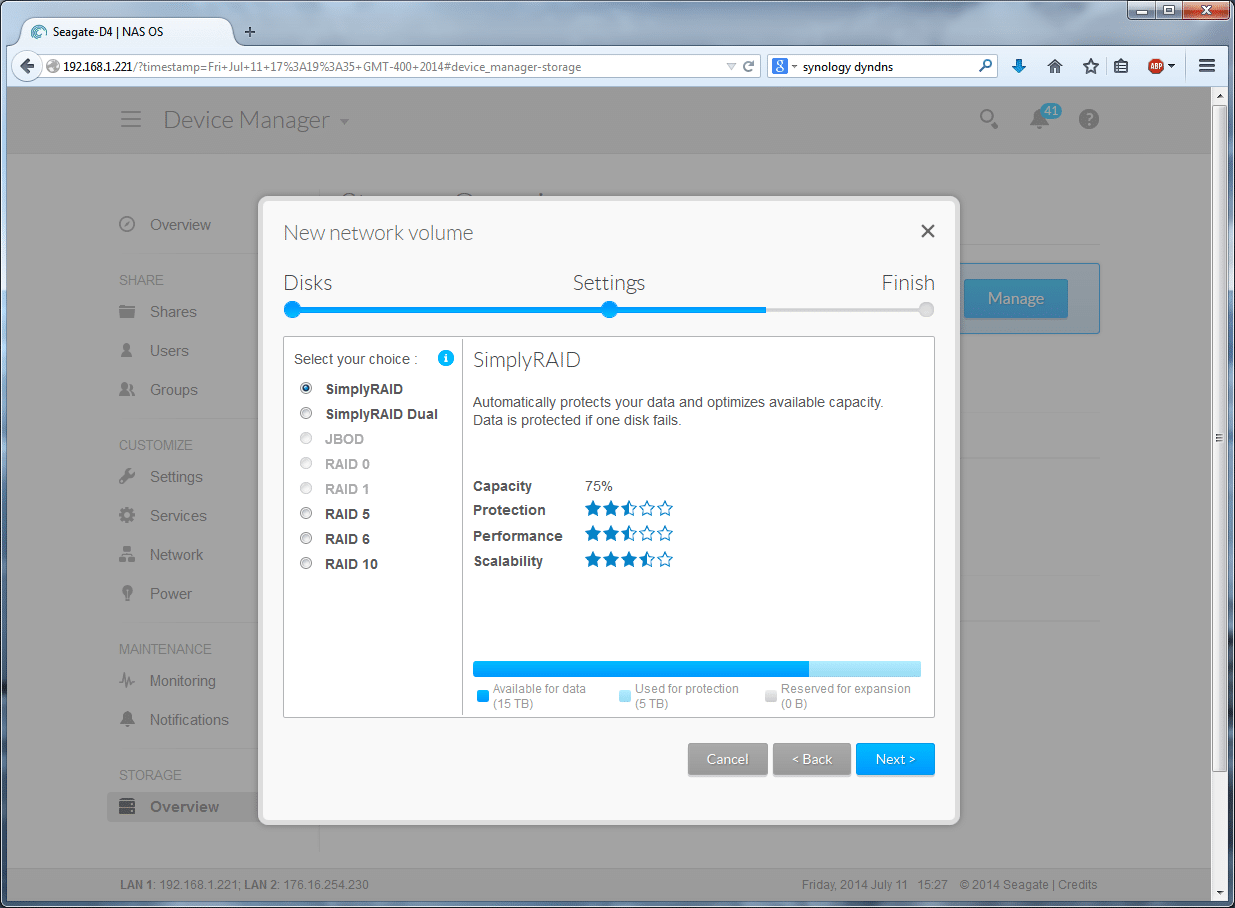Screen dimensions: 1235x908
Task: Click the Power lightbulb icon
Action: pyautogui.click(x=127, y=594)
